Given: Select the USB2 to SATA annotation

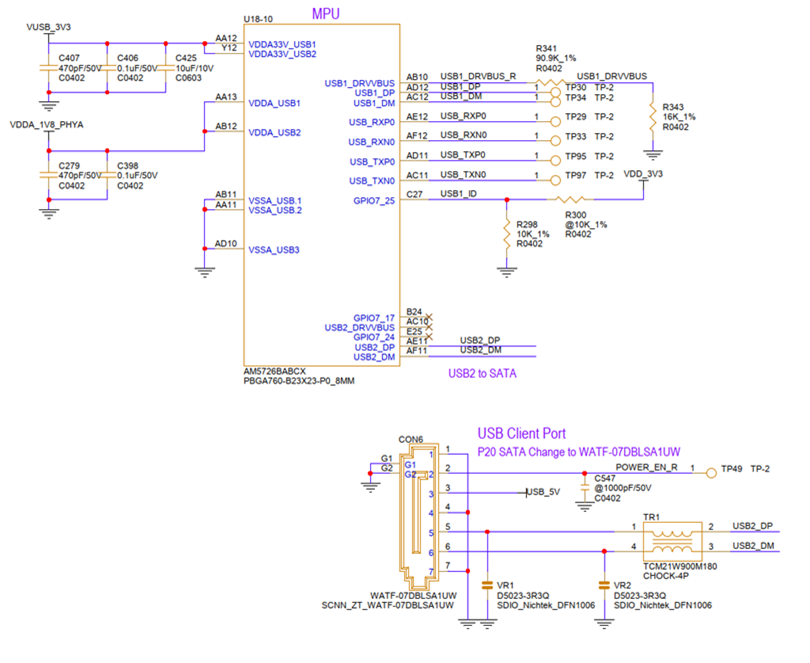Looking at the screenshot, I should point(482,374).
